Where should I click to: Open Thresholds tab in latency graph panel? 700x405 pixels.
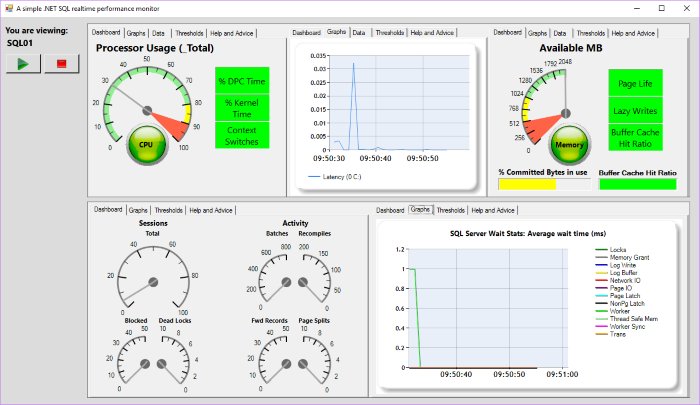(389, 33)
